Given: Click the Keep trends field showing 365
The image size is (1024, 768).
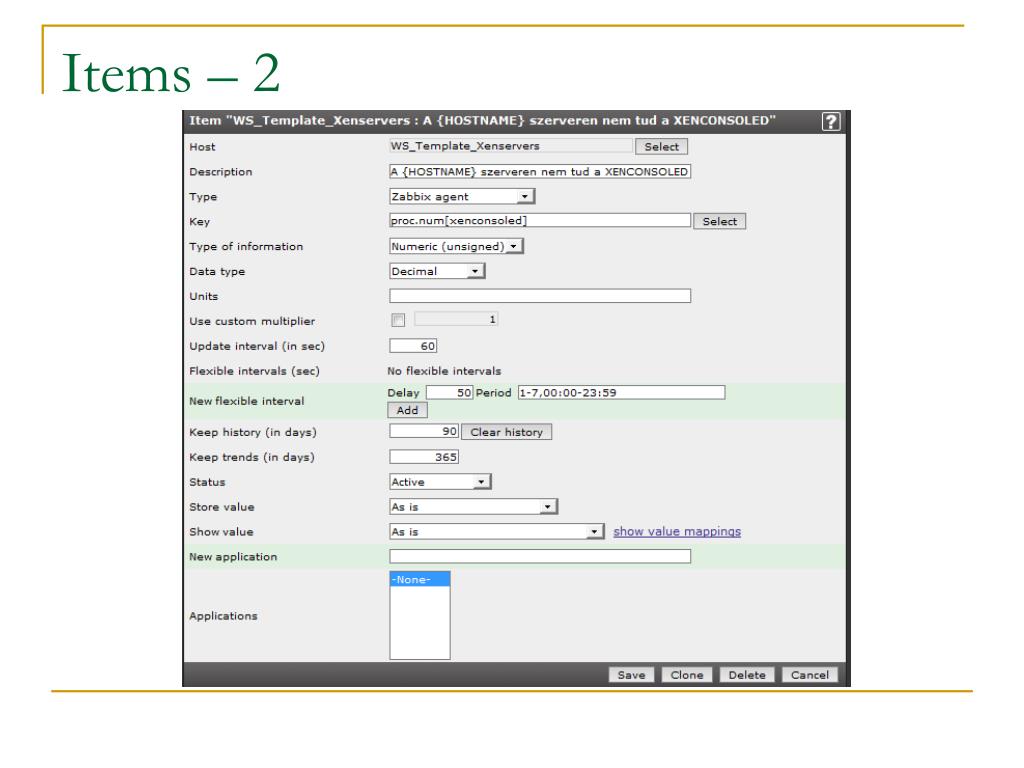Looking at the screenshot, I should (424, 457).
